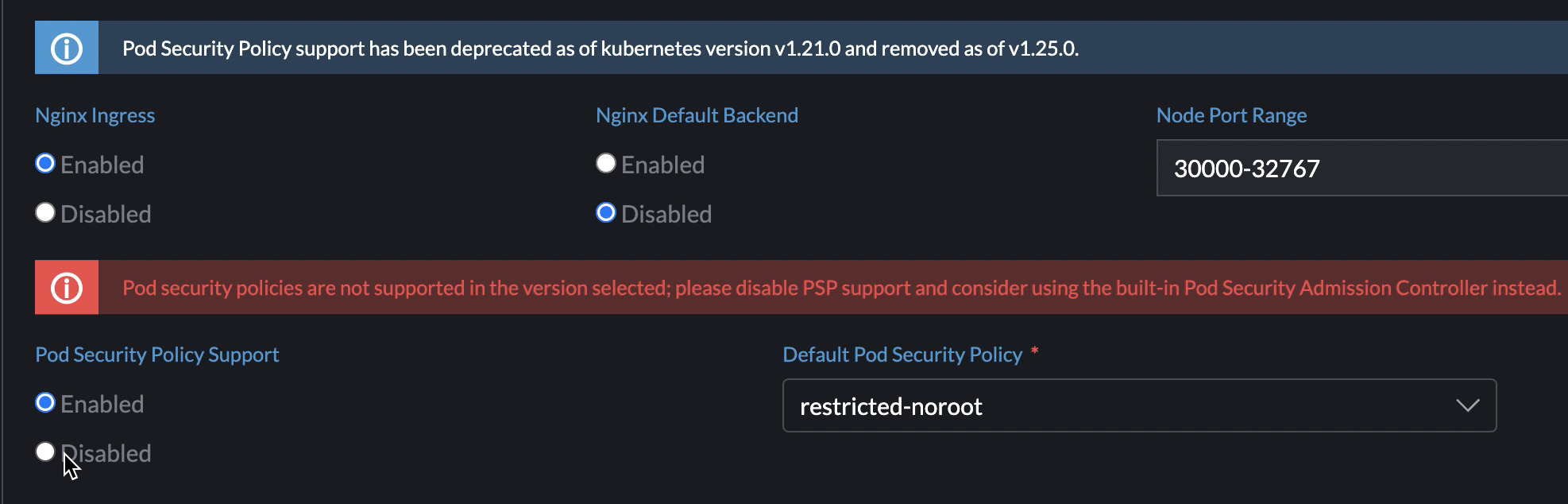Click the Pod Security Policy Support heading
This screenshot has width=1568, height=504.
coord(157,354)
